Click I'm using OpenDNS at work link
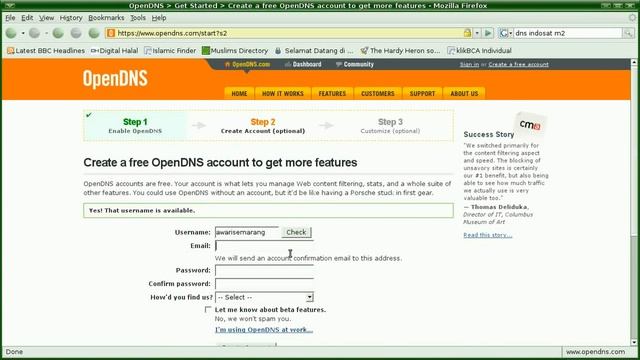Viewport: 640px width, 360px height. point(264,329)
